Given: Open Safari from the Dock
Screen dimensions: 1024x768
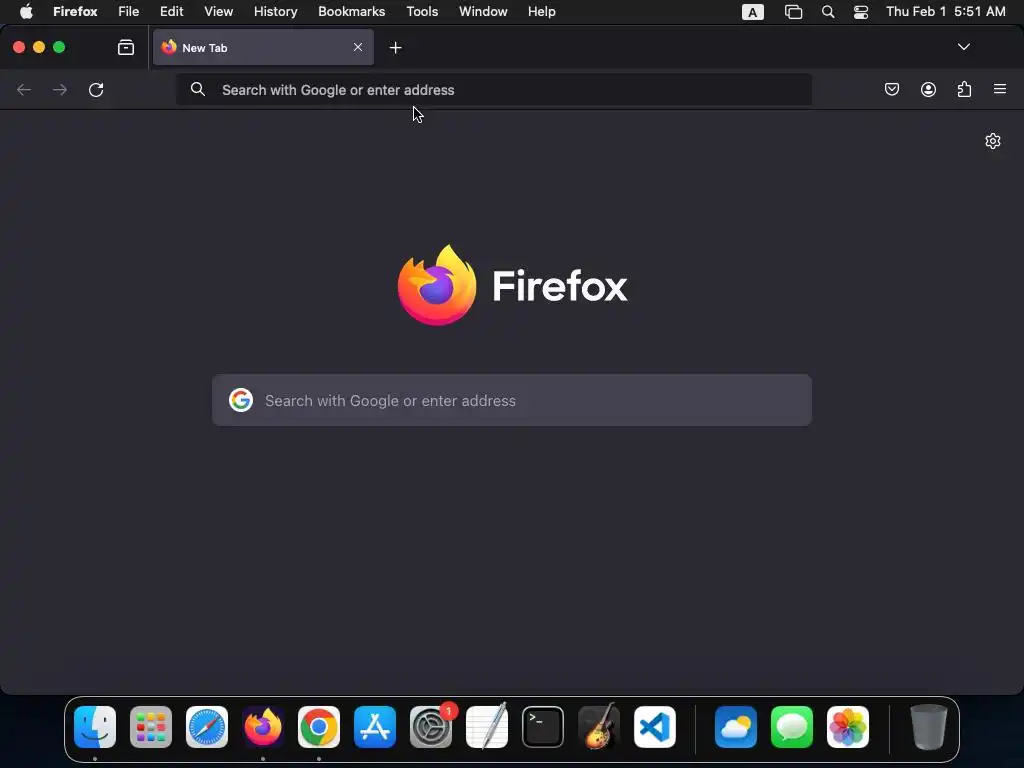Looking at the screenshot, I should click(207, 727).
